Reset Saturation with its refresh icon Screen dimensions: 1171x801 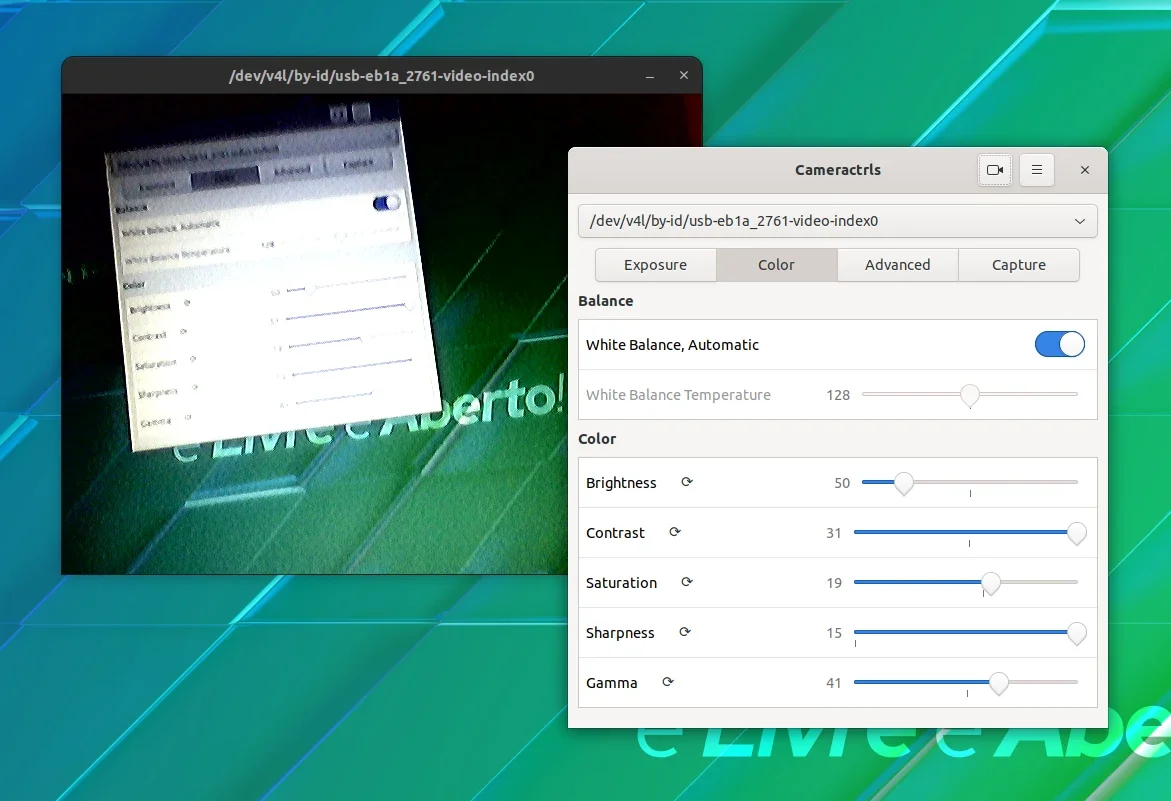[x=687, y=582]
